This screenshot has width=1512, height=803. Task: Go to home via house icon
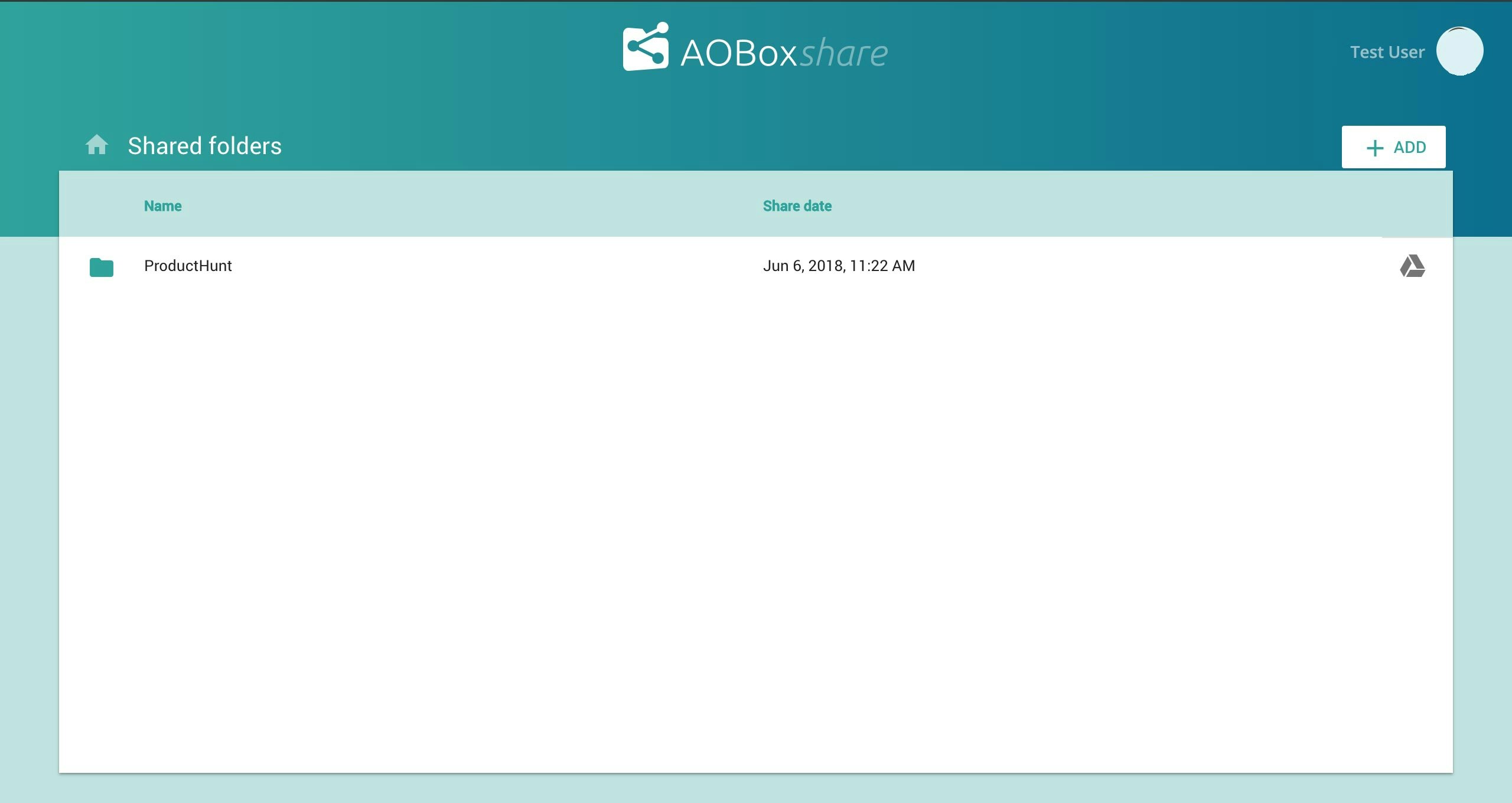pyautogui.click(x=97, y=145)
